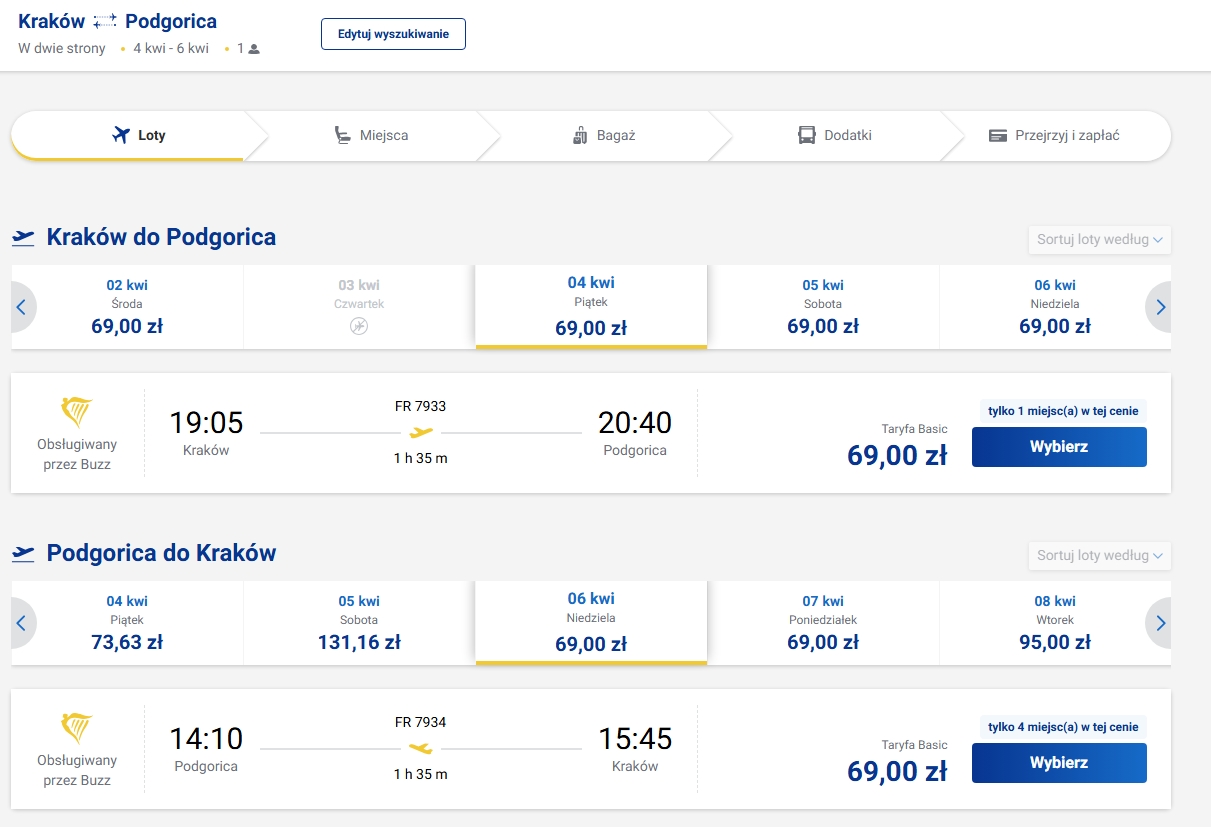Show later dates for Kraków to Podgorica
This screenshot has height=827, width=1211.
(1160, 307)
